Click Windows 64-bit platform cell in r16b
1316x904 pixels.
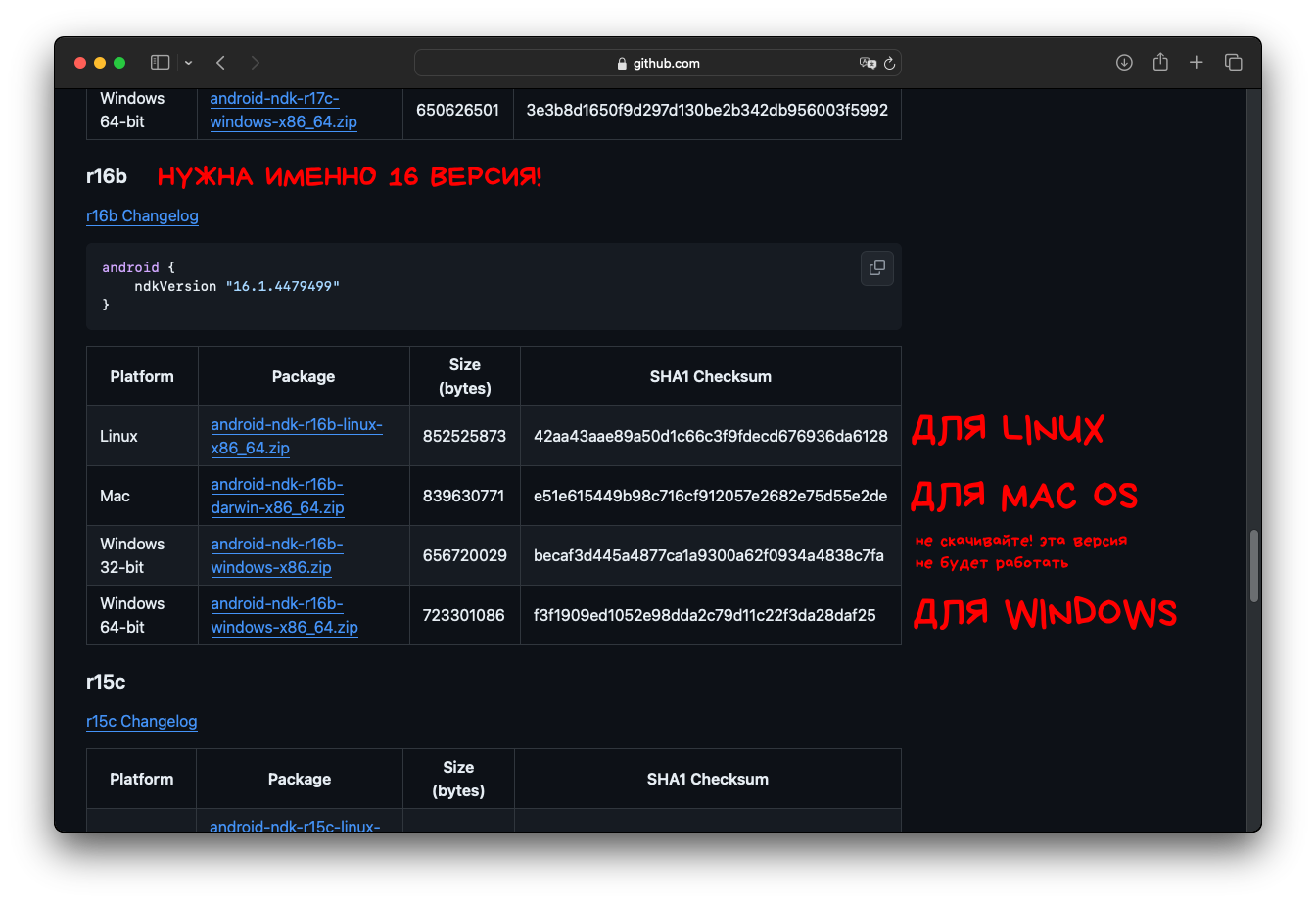click(142, 615)
